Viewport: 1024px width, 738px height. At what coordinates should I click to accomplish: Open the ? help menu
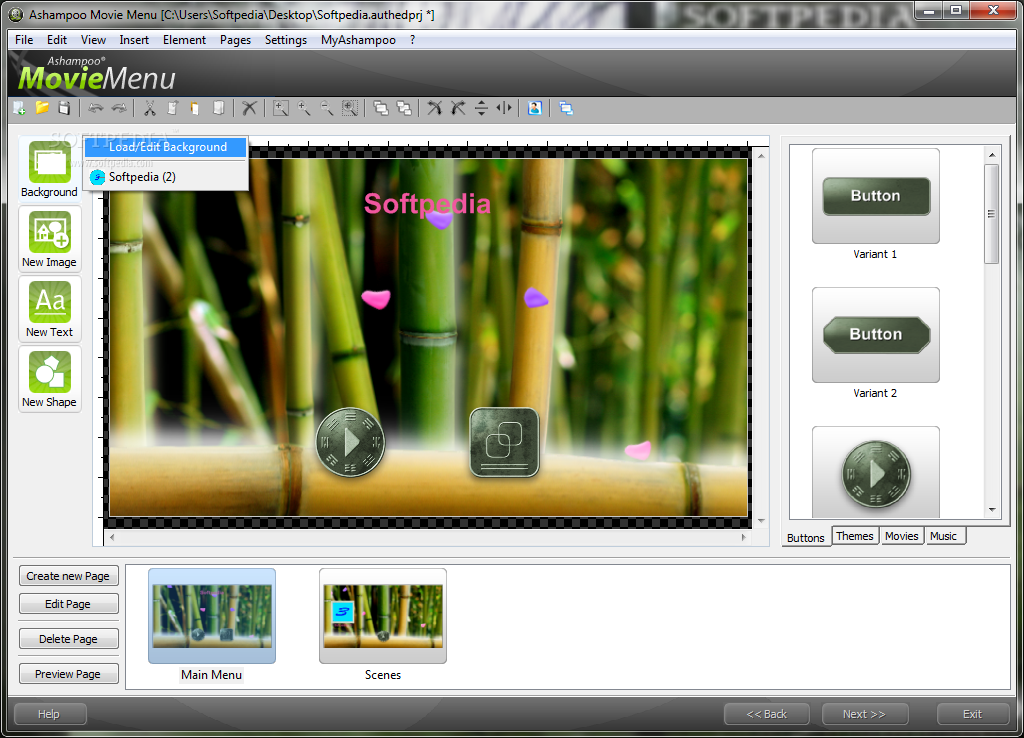pos(412,40)
